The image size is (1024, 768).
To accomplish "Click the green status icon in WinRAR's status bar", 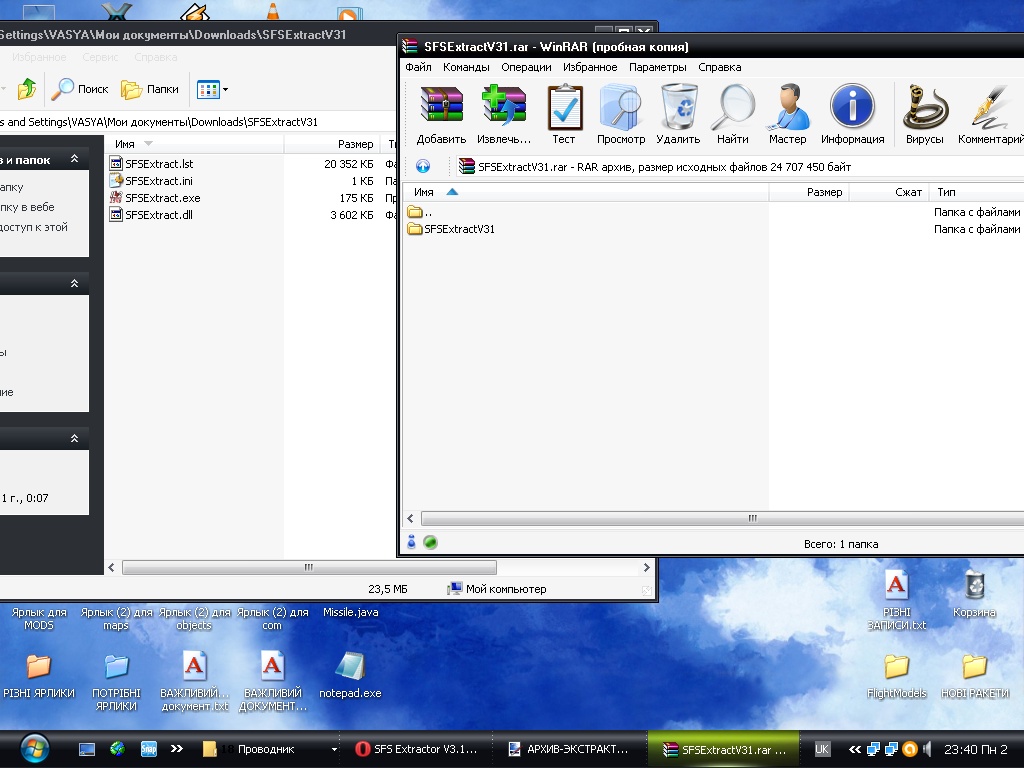I will pos(430,542).
